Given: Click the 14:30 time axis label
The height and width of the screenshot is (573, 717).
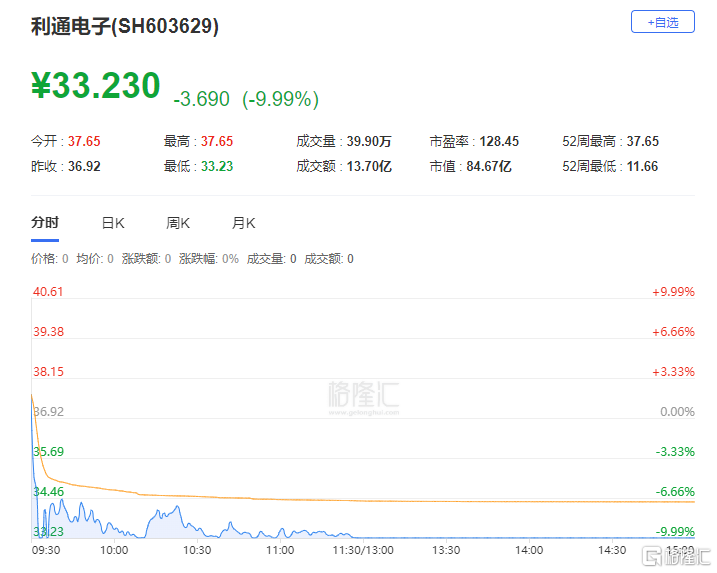Looking at the screenshot, I should tap(612, 550).
